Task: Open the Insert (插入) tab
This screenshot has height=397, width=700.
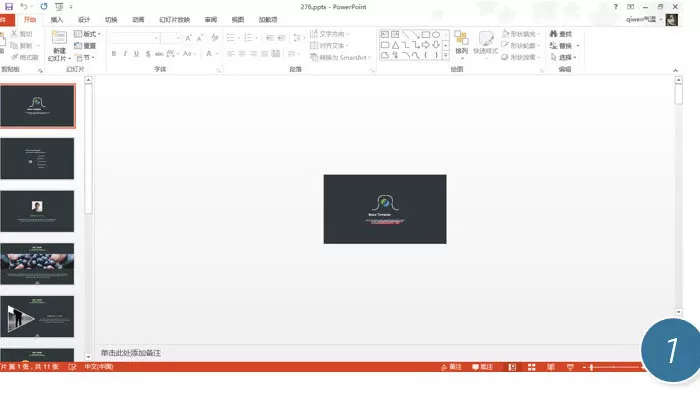Action: pyautogui.click(x=57, y=20)
